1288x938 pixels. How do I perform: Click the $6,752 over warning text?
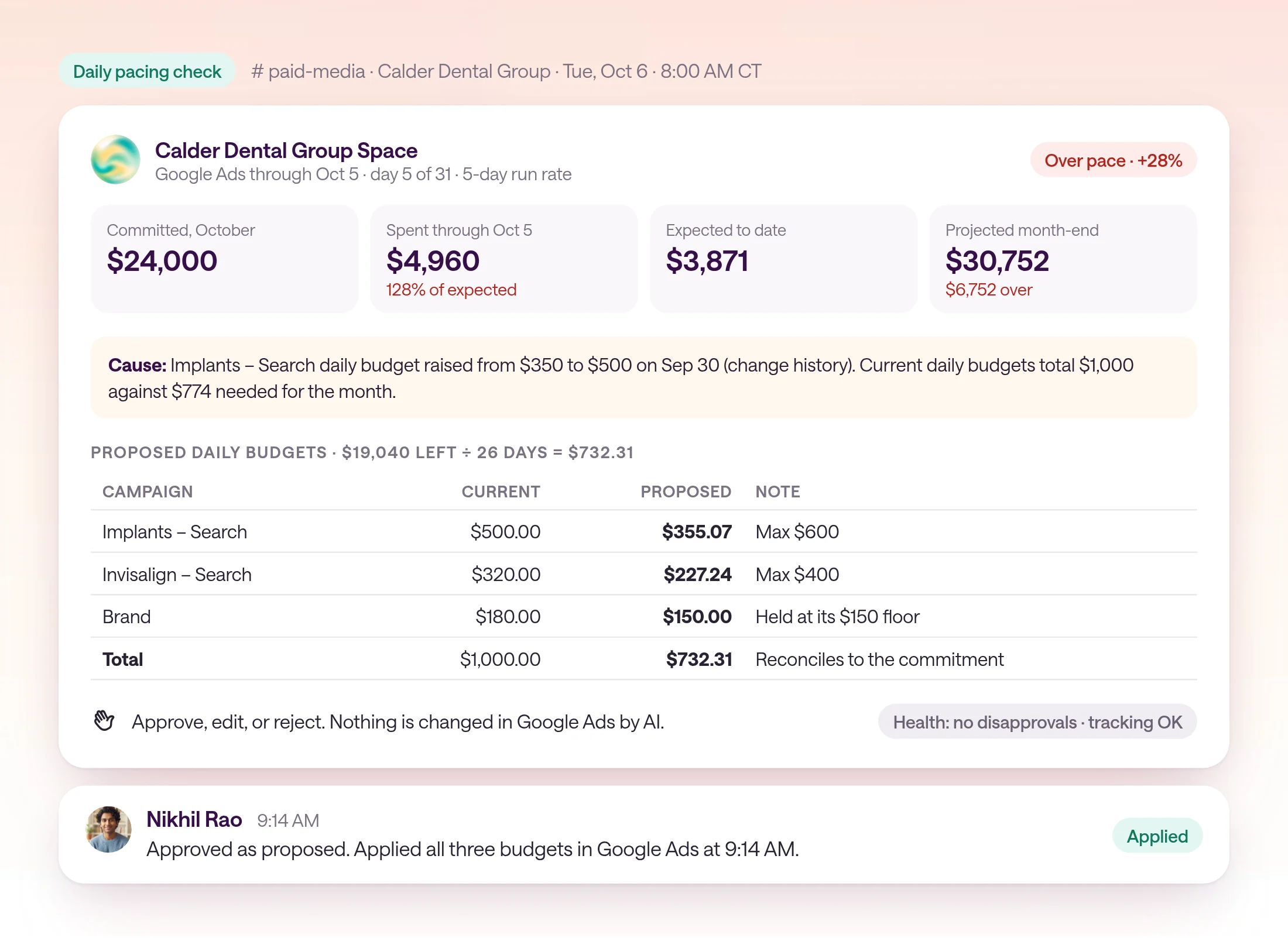point(989,290)
